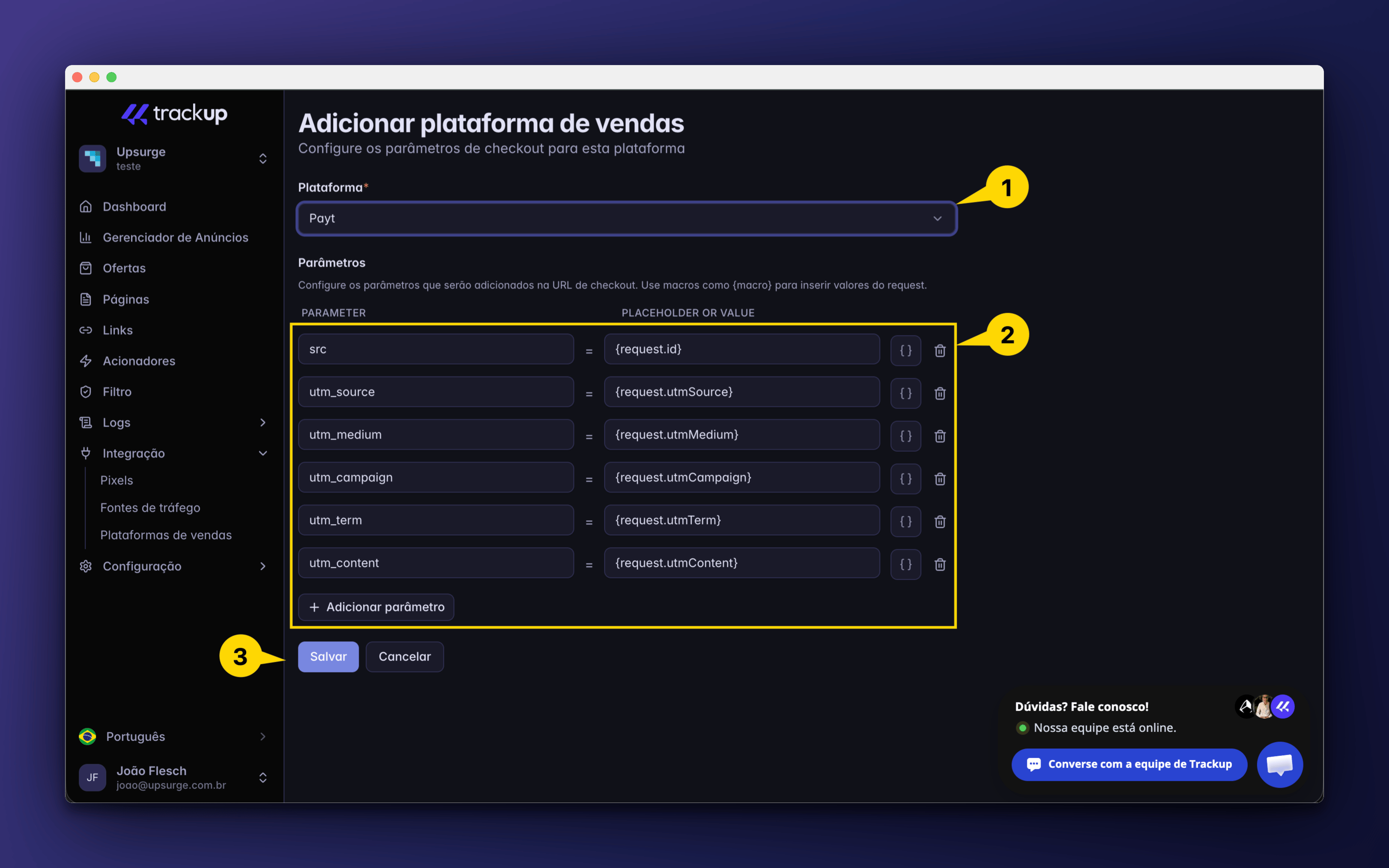
Task: Open Gerenciador de Anúncios
Action: click(x=175, y=237)
